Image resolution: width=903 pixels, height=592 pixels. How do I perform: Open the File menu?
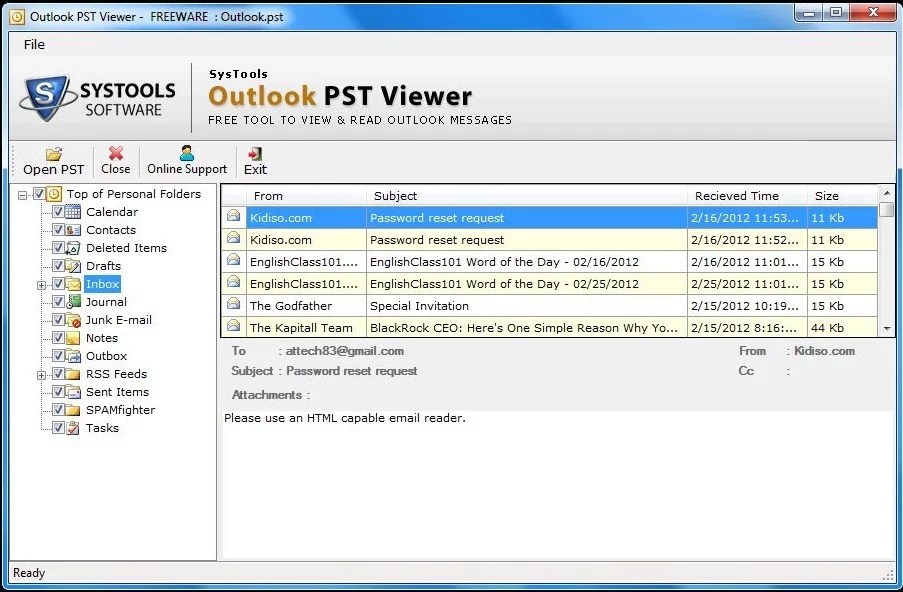coord(34,44)
